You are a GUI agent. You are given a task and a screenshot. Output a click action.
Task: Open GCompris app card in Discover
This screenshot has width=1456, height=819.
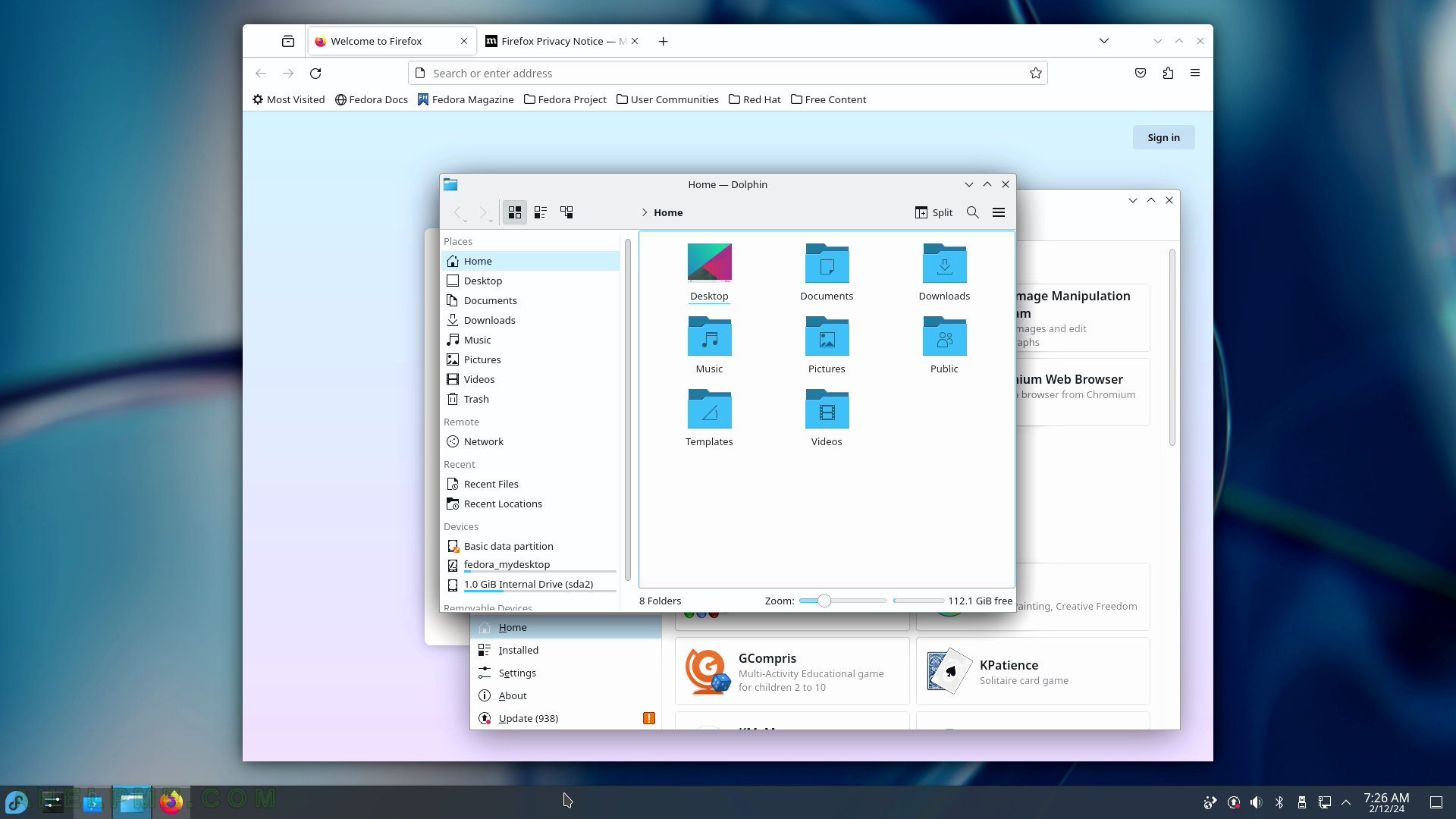[792, 671]
